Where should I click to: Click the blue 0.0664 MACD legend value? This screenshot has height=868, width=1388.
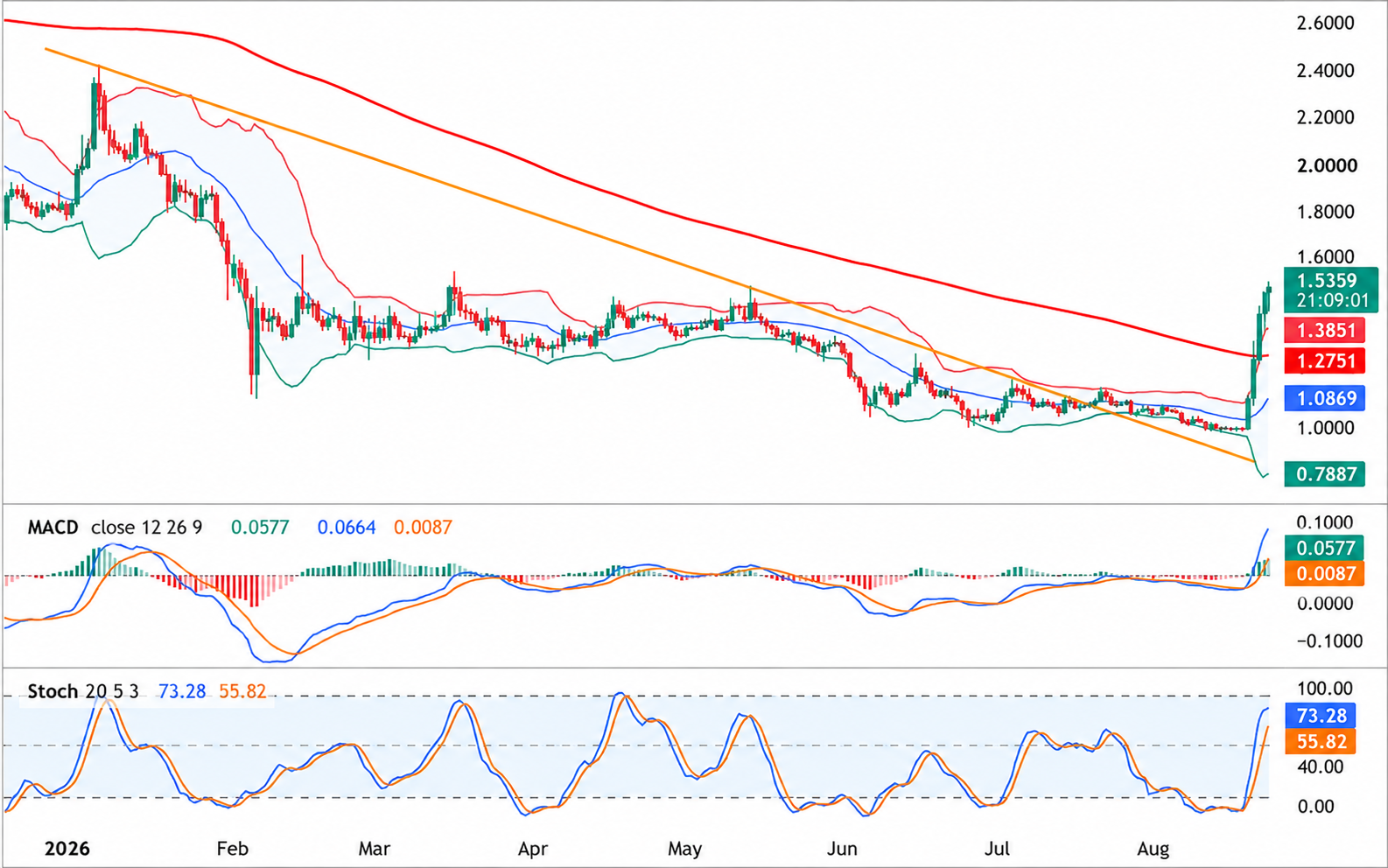coord(346,528)
